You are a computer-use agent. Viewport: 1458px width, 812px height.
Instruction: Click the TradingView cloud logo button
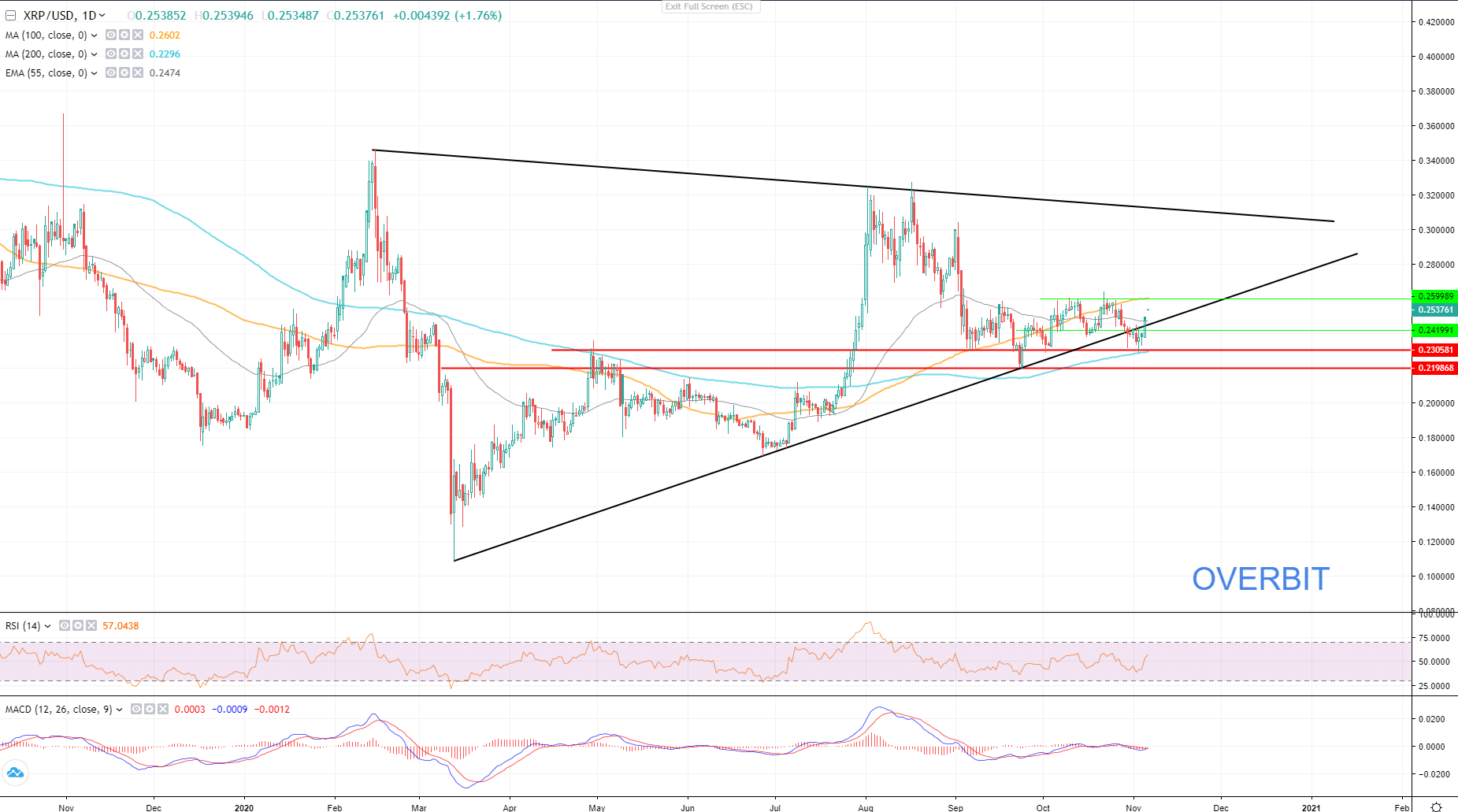[x=15, y=773]
